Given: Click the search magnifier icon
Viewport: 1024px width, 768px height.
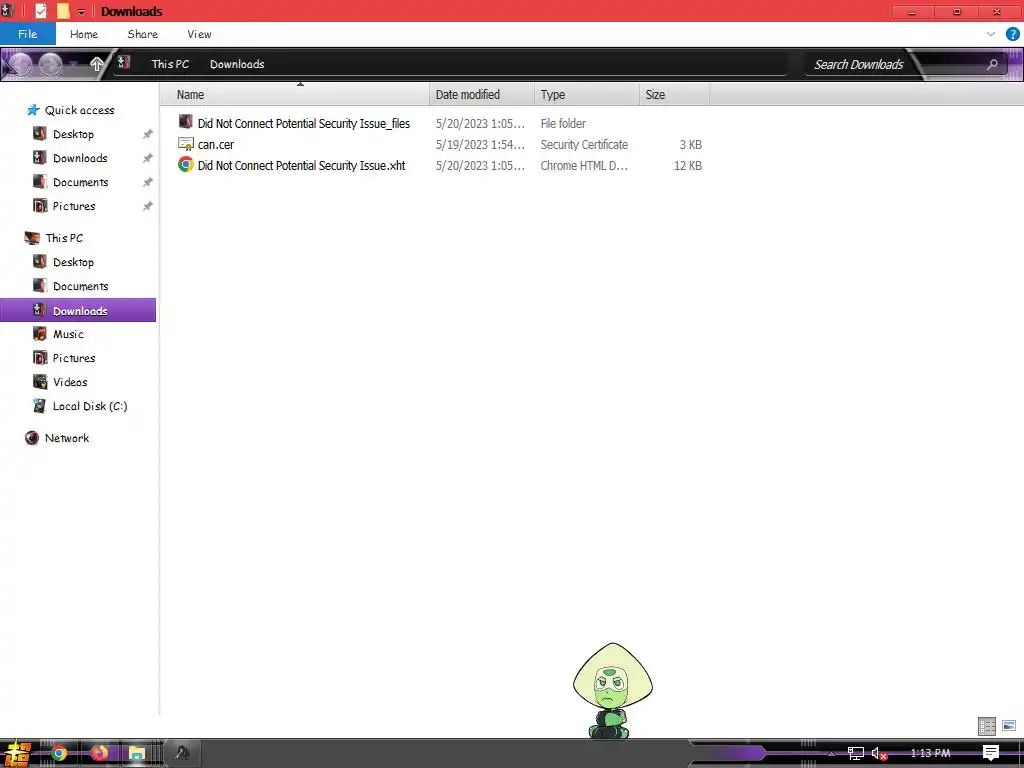Looking at the screenshot, I should click(992, 64).
